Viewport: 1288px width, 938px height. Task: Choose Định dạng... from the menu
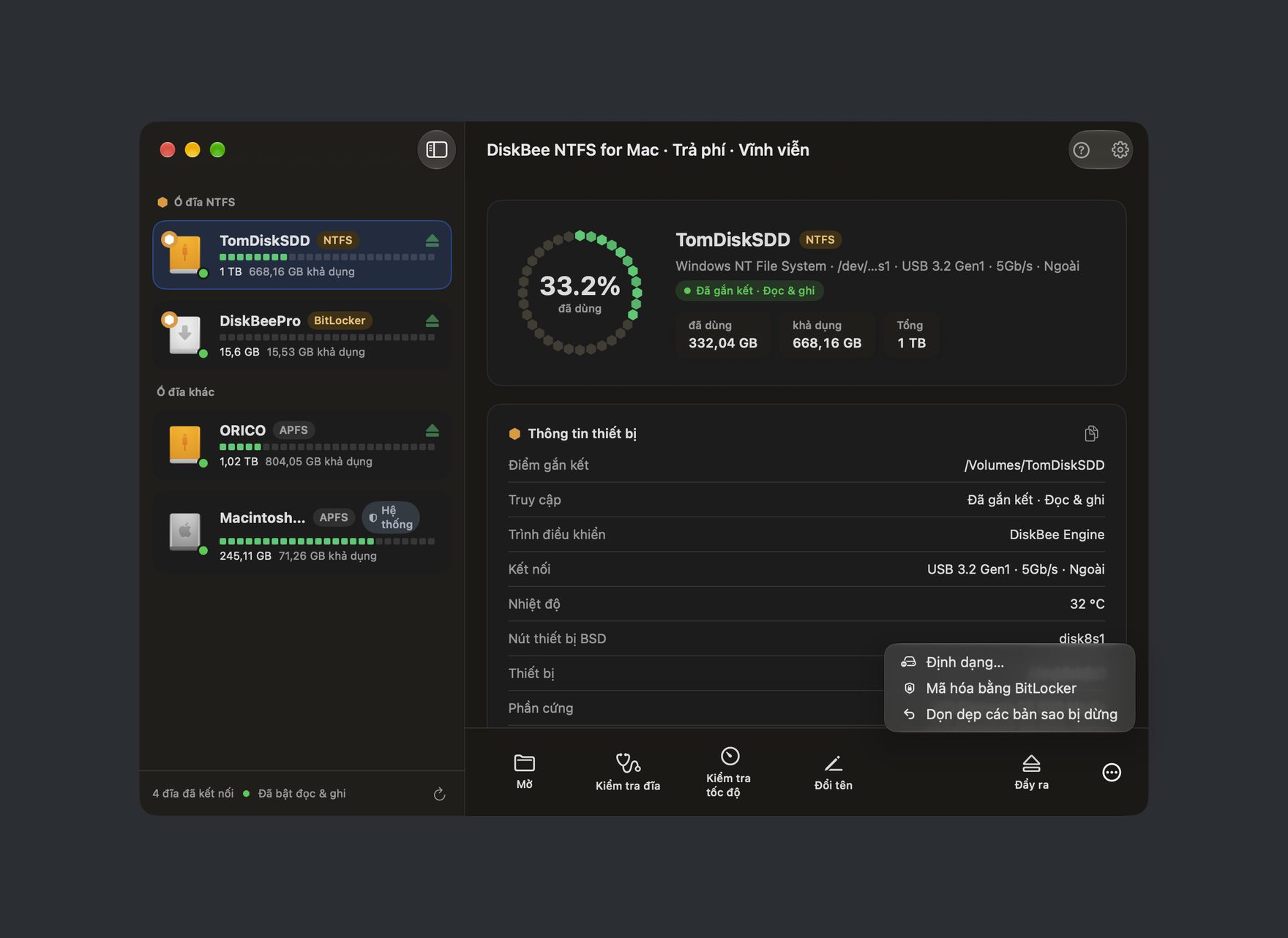(1010, 662)
